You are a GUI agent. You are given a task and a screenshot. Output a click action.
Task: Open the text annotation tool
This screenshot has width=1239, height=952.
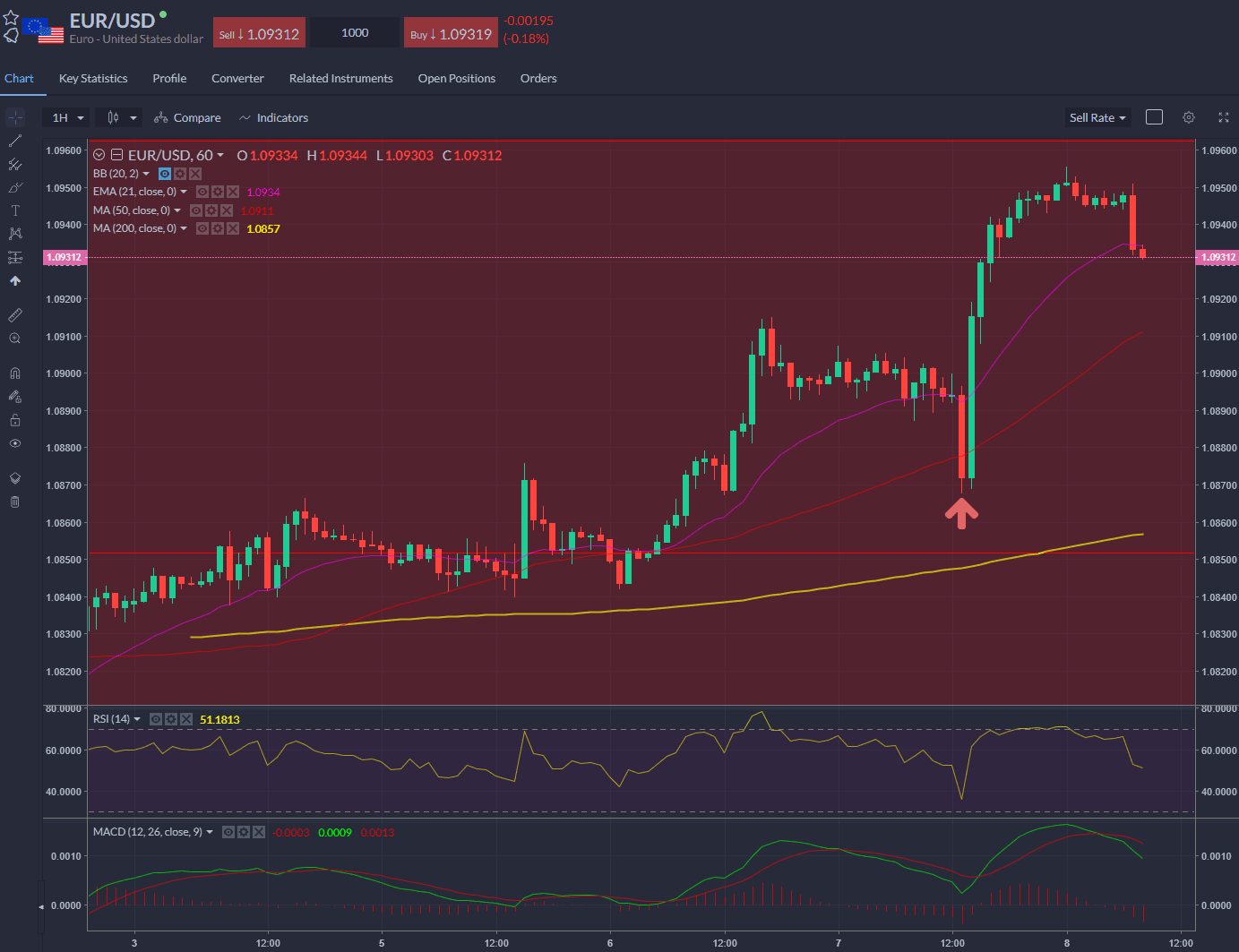(x=15, y=210)
